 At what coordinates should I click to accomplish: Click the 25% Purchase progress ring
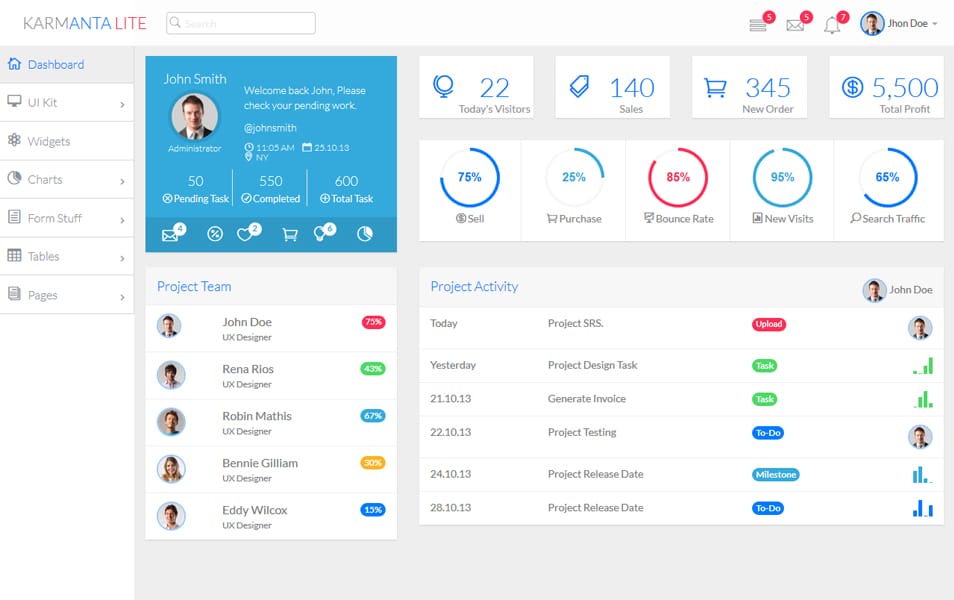pos(574,178)
